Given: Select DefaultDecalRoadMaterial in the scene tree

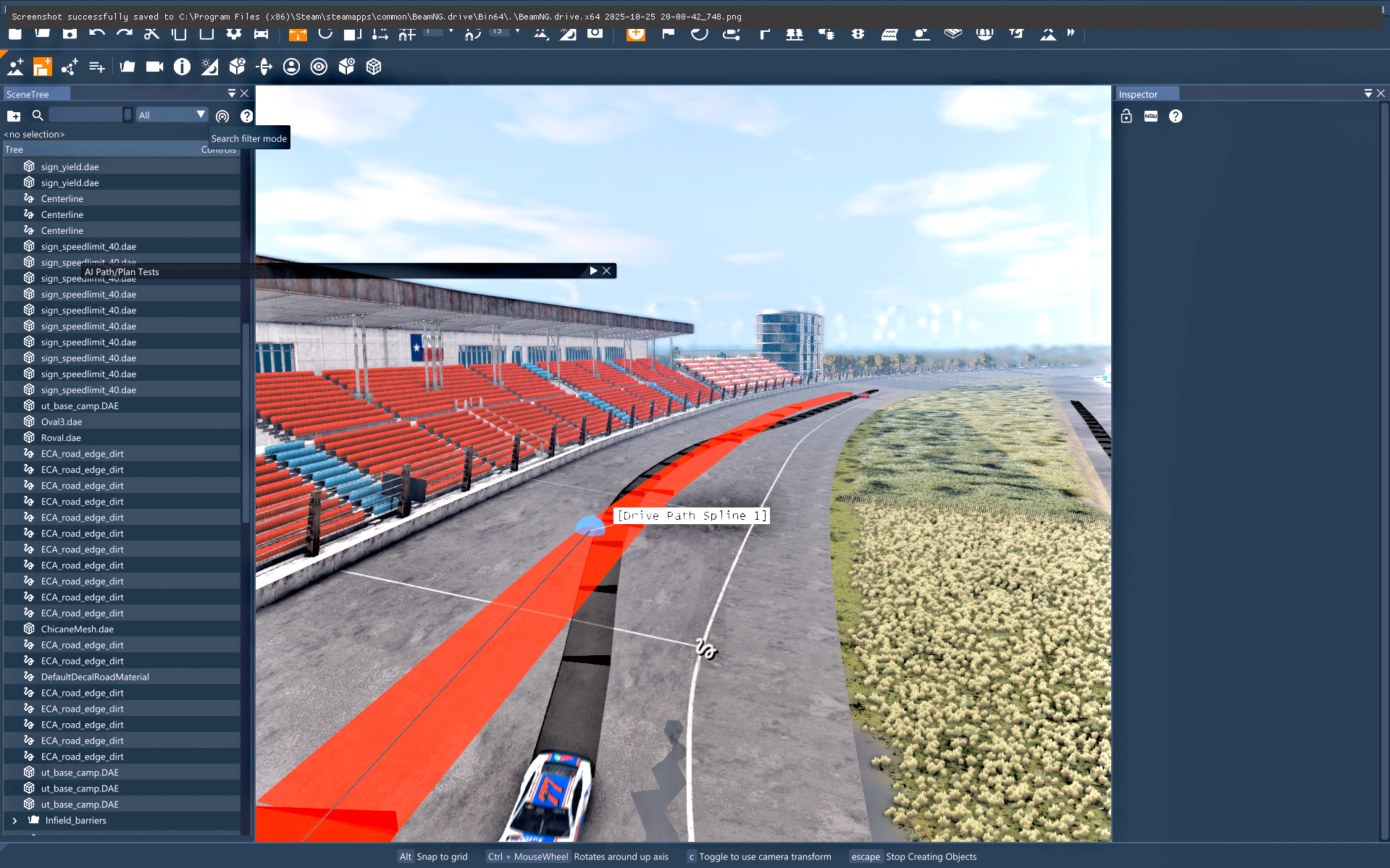Looking at the screenshot, I should click(122, 677).
